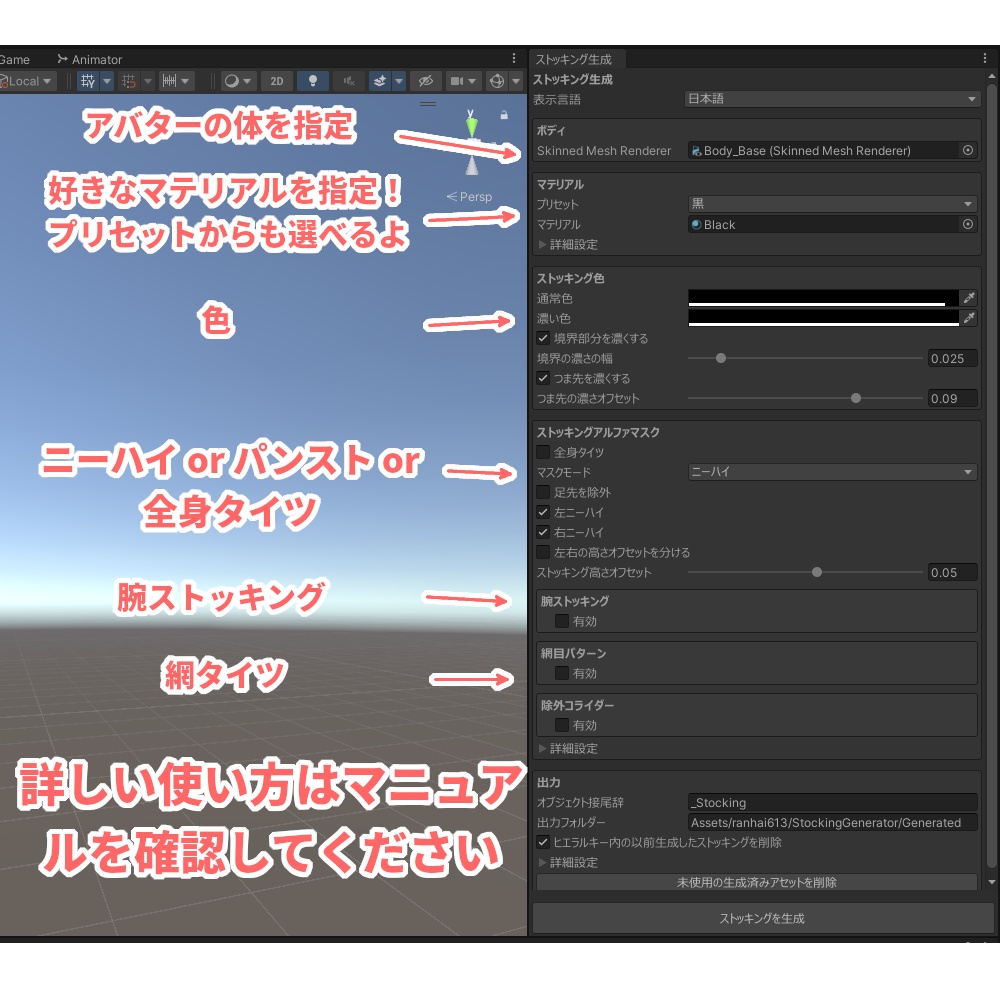
Task: Click the panel vertical scrollbar
Action: click(x=991, y=475)
